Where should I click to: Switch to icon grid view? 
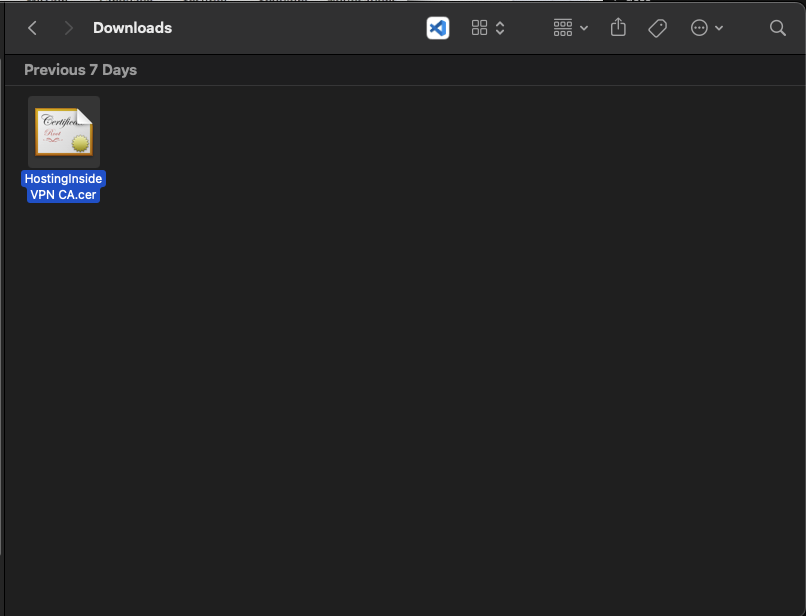pos(479,28)
